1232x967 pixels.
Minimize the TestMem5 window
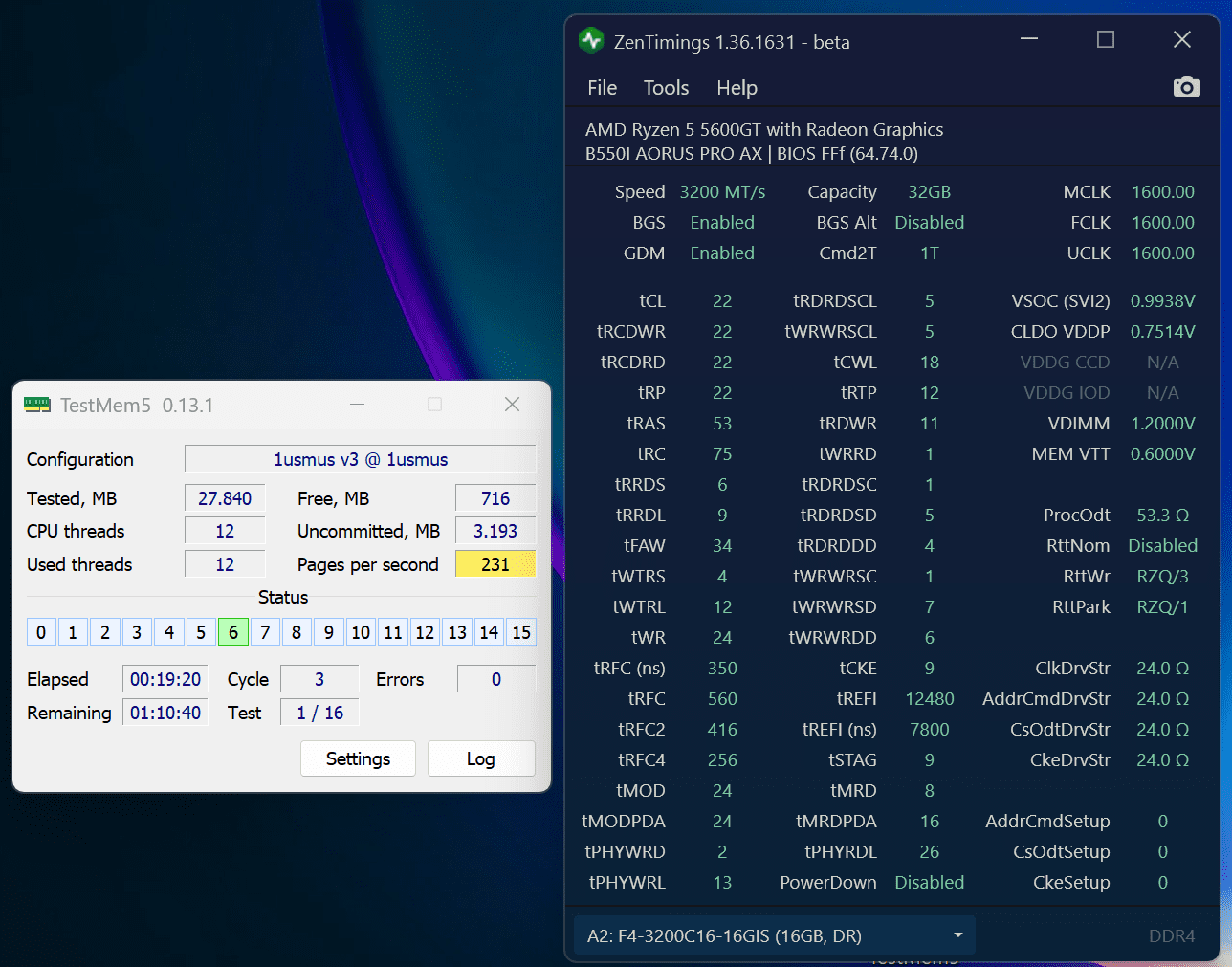tap(358, 405)
